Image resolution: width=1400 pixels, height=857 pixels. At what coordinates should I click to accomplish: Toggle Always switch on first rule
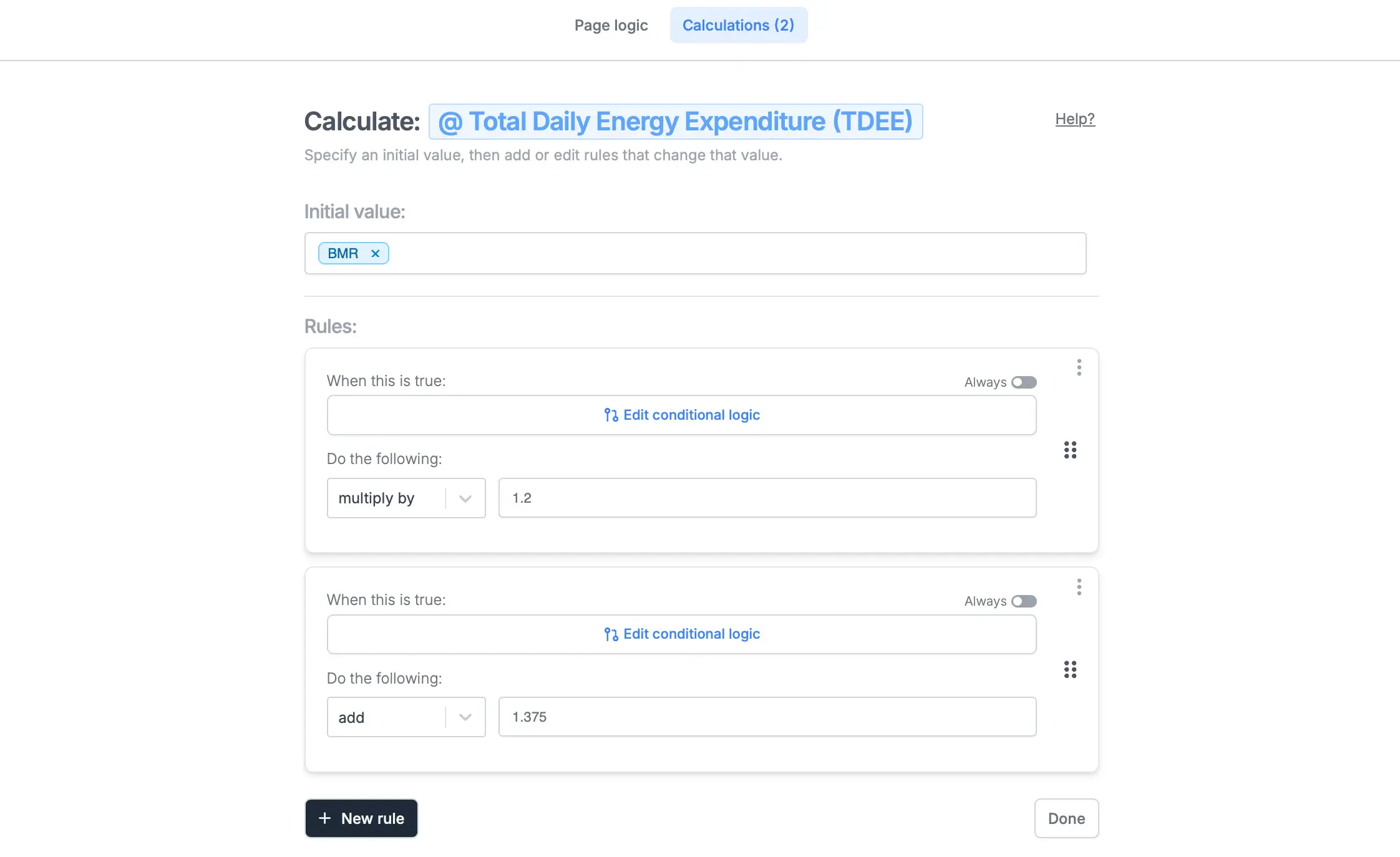coord(1024,382)
